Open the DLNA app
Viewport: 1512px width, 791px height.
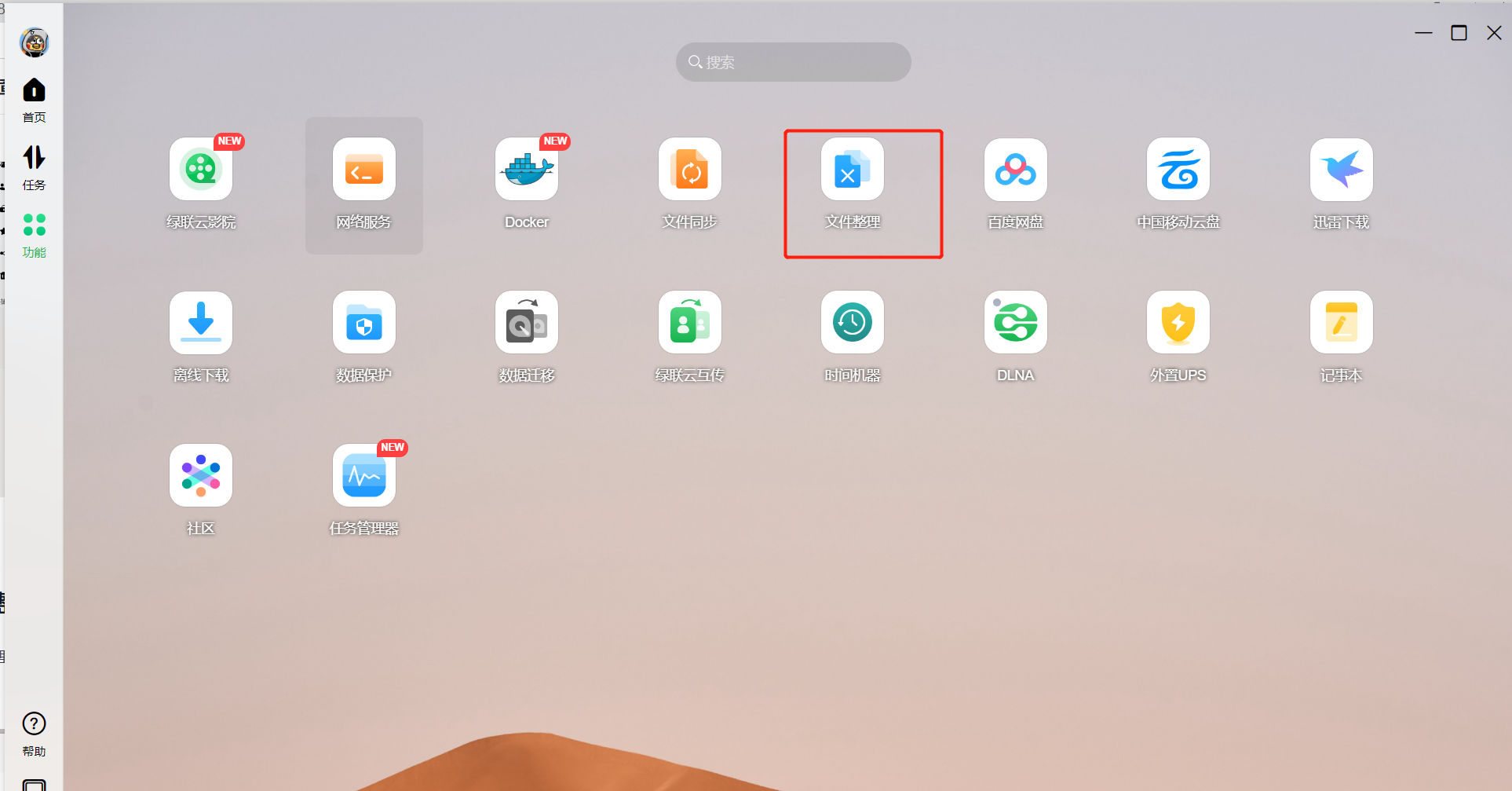coord(1016,322)
